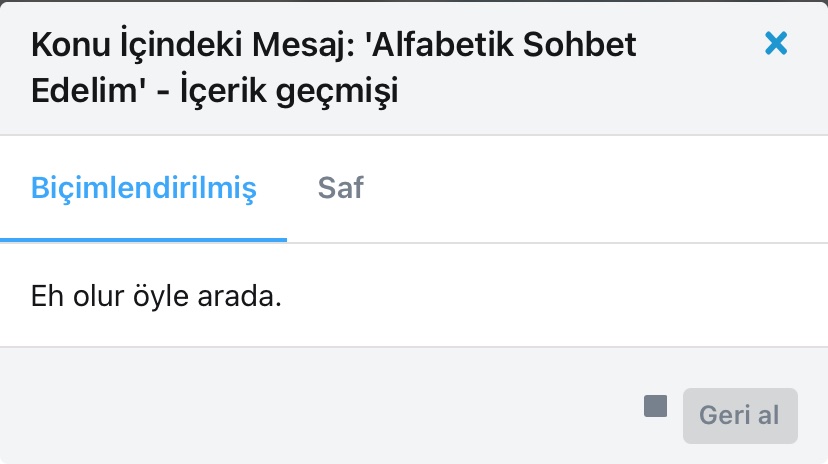Switch to the Biçimlendirilmiş tab

tap(144, 188)
